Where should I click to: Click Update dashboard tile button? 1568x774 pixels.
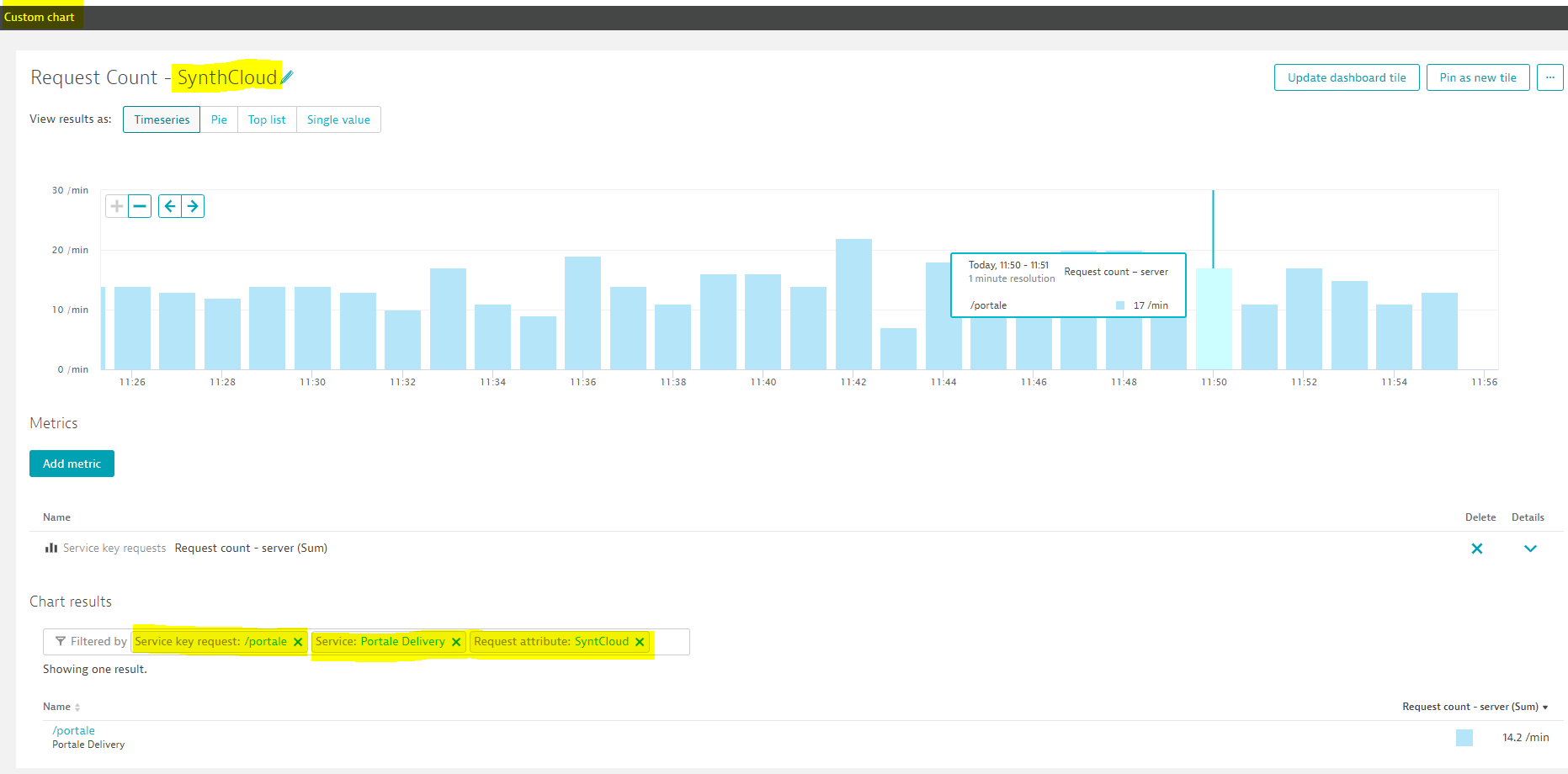tap(1346, 77)
